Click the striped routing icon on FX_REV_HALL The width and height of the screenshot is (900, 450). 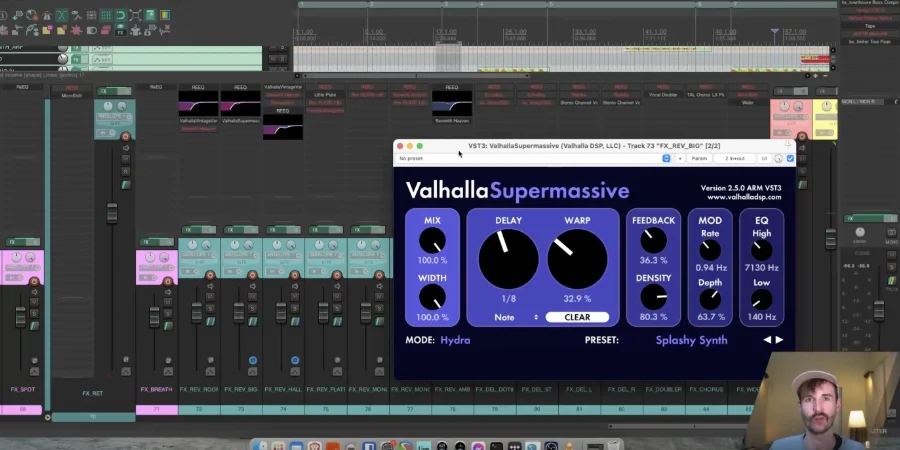[295, 321]
